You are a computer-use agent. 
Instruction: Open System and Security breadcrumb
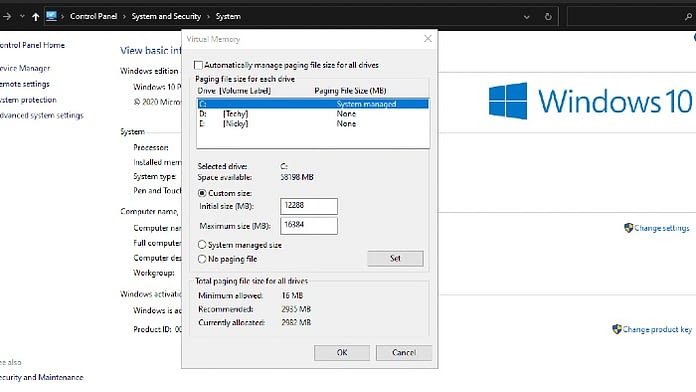(x=166, y=16)
